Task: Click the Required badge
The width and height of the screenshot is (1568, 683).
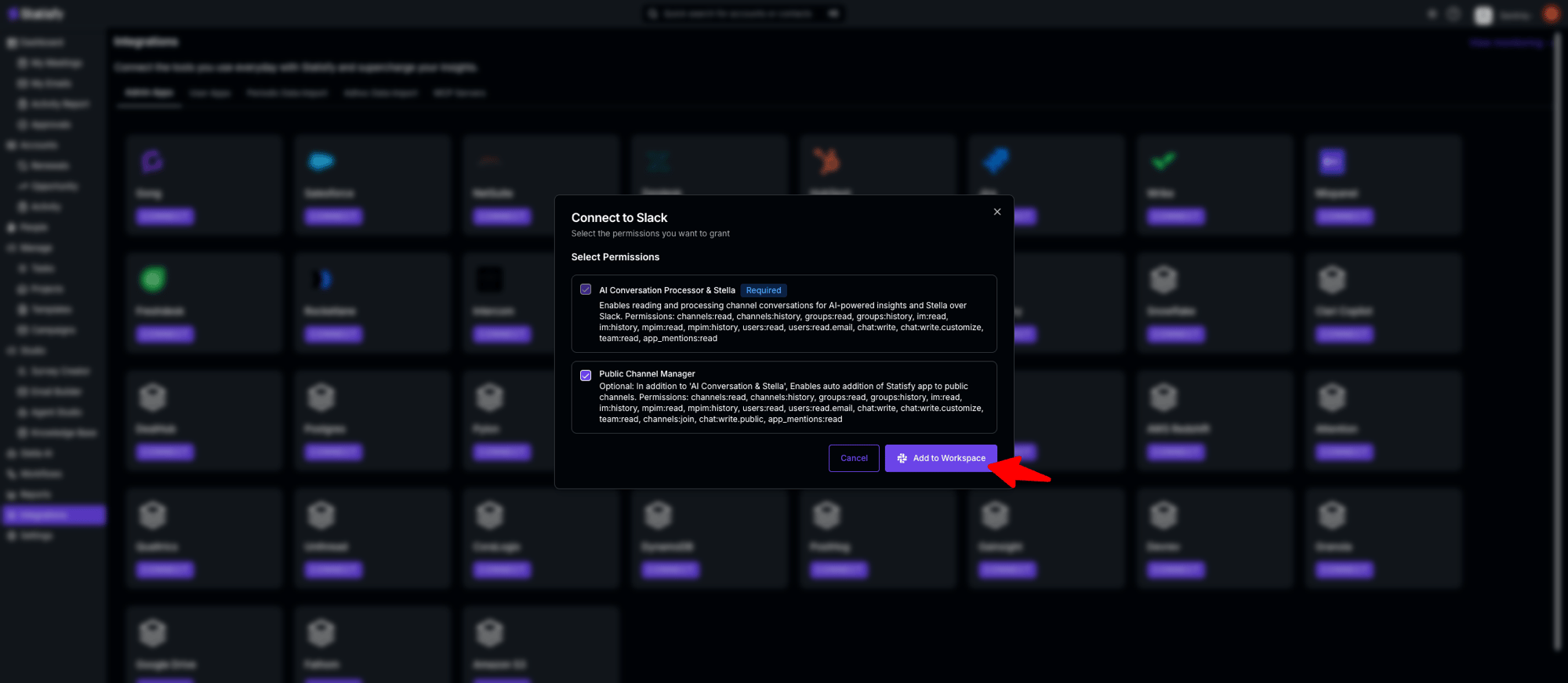Action: click(763, 290)
